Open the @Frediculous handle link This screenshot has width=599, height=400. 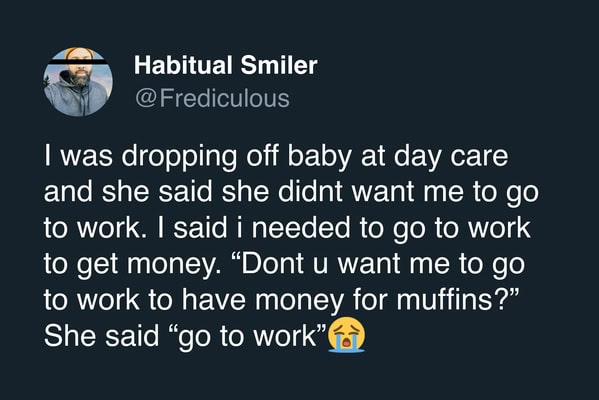(212, 98)
